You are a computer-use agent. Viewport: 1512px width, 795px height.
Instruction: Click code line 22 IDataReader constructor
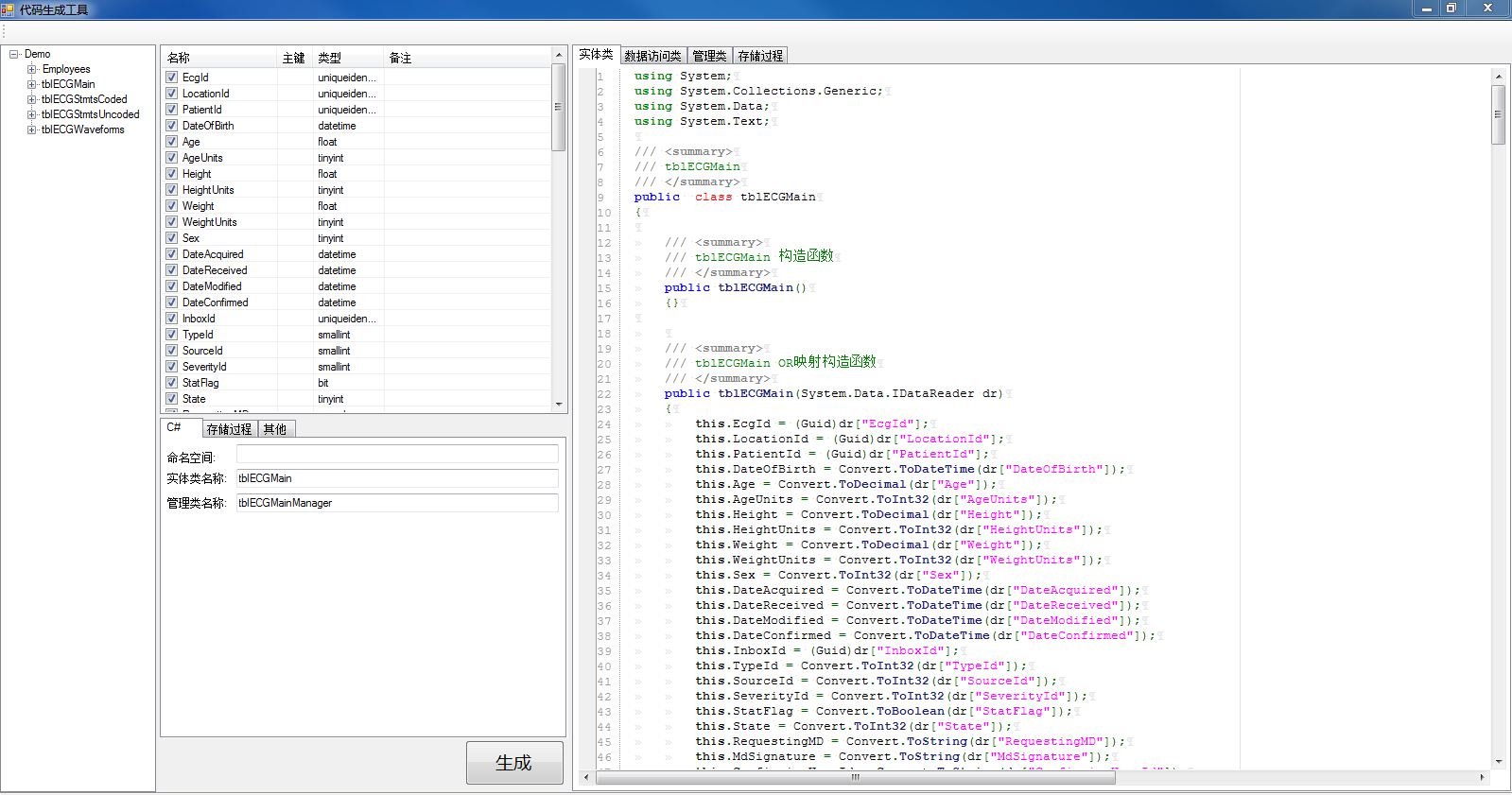click(x=832, y=393)
